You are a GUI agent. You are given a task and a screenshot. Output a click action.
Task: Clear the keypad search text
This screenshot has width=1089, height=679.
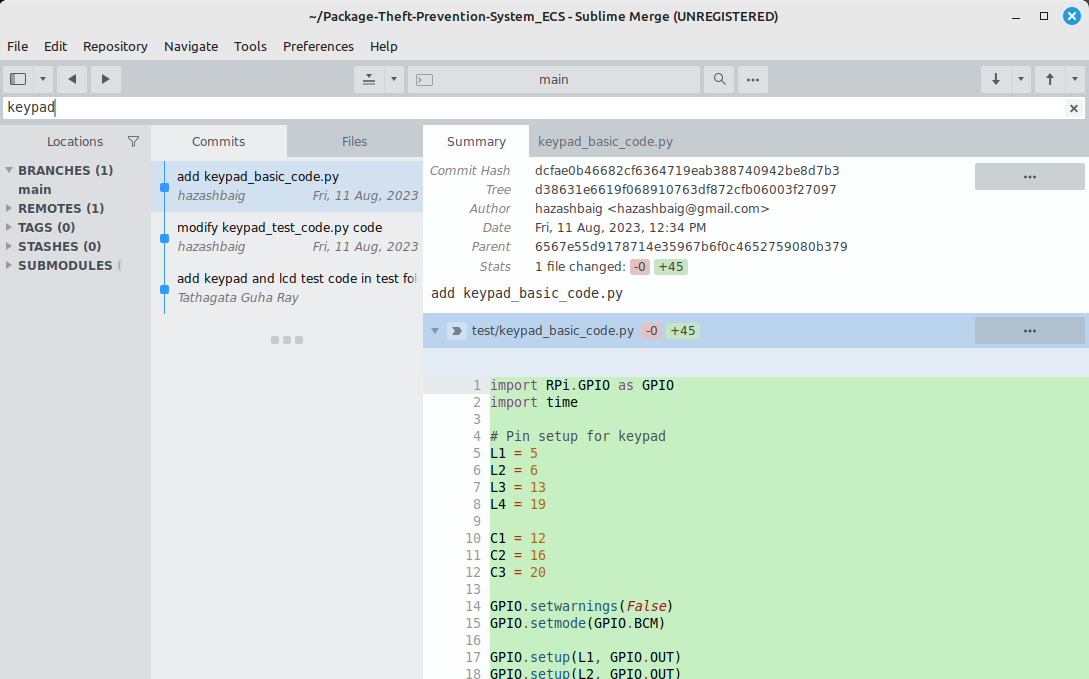(x=1074, y=108)
